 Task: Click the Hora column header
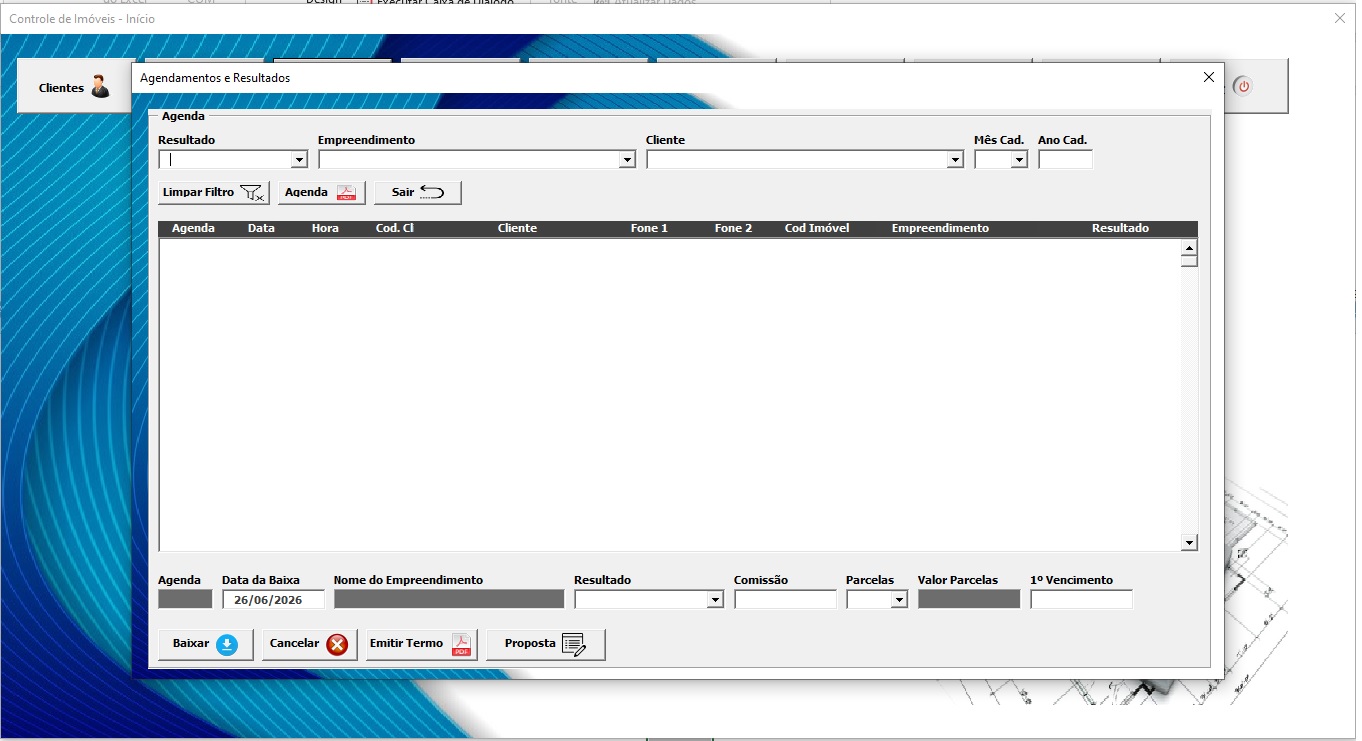click(x=325, y=229)
